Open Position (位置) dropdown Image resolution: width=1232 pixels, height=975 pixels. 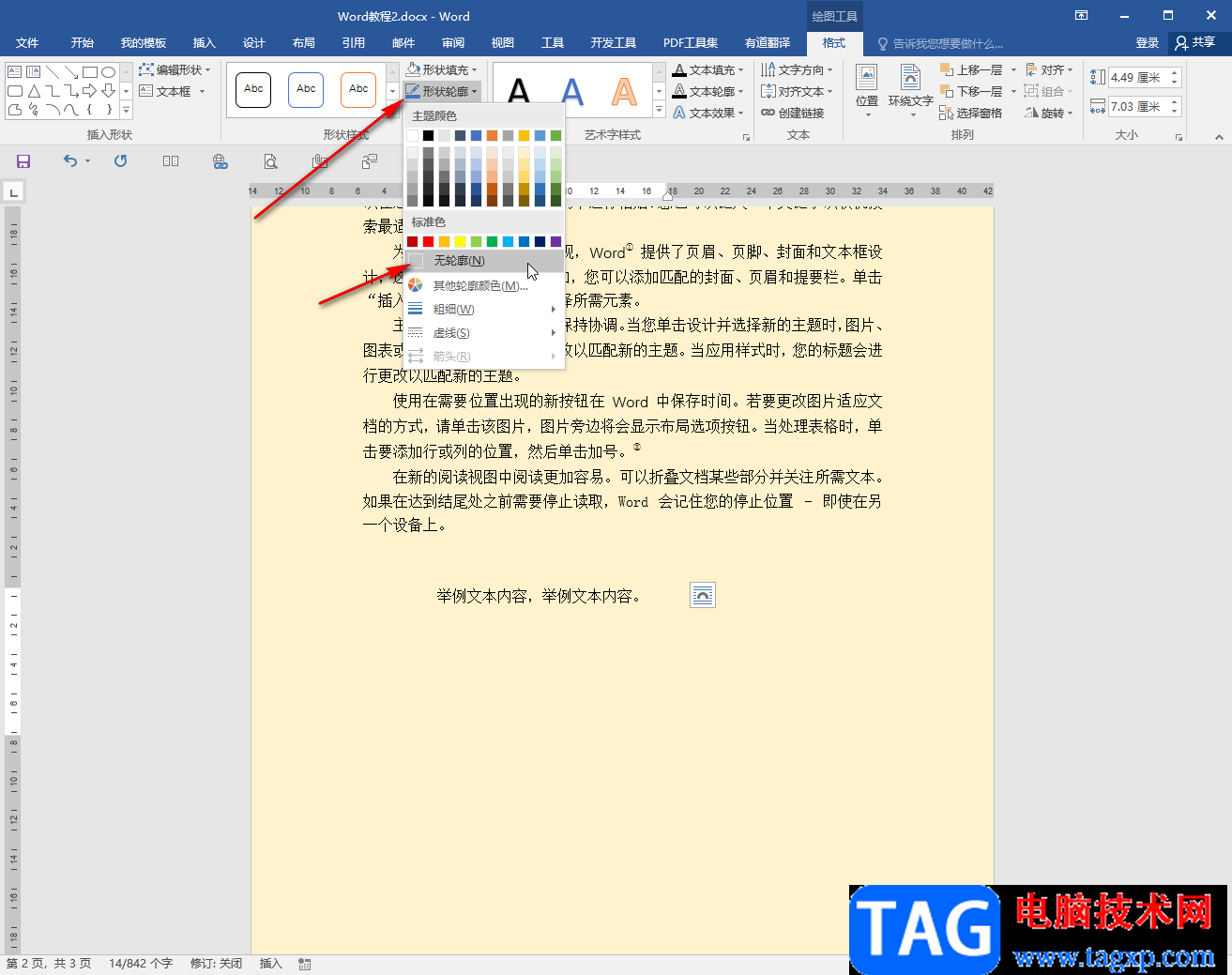click(867, 91)
